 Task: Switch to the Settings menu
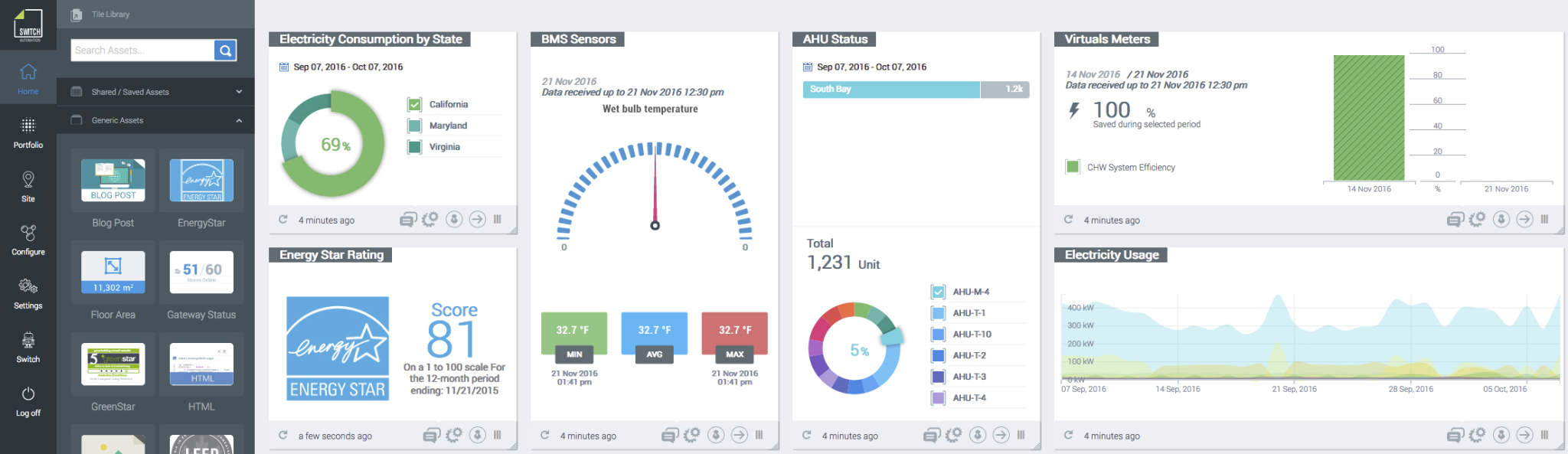click(x=28, y=293)
